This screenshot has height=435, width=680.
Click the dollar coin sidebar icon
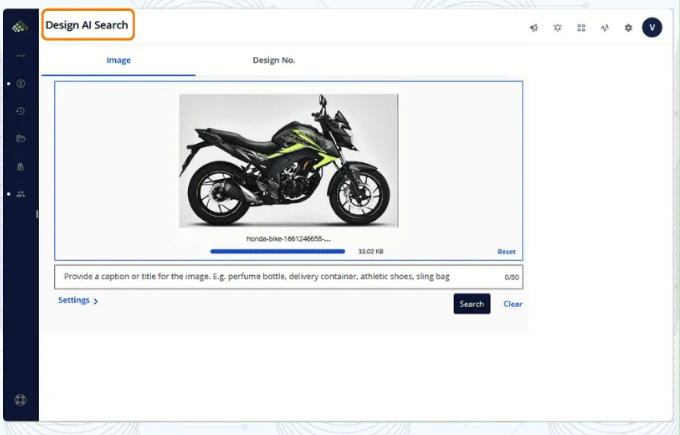tap(21, 83)
